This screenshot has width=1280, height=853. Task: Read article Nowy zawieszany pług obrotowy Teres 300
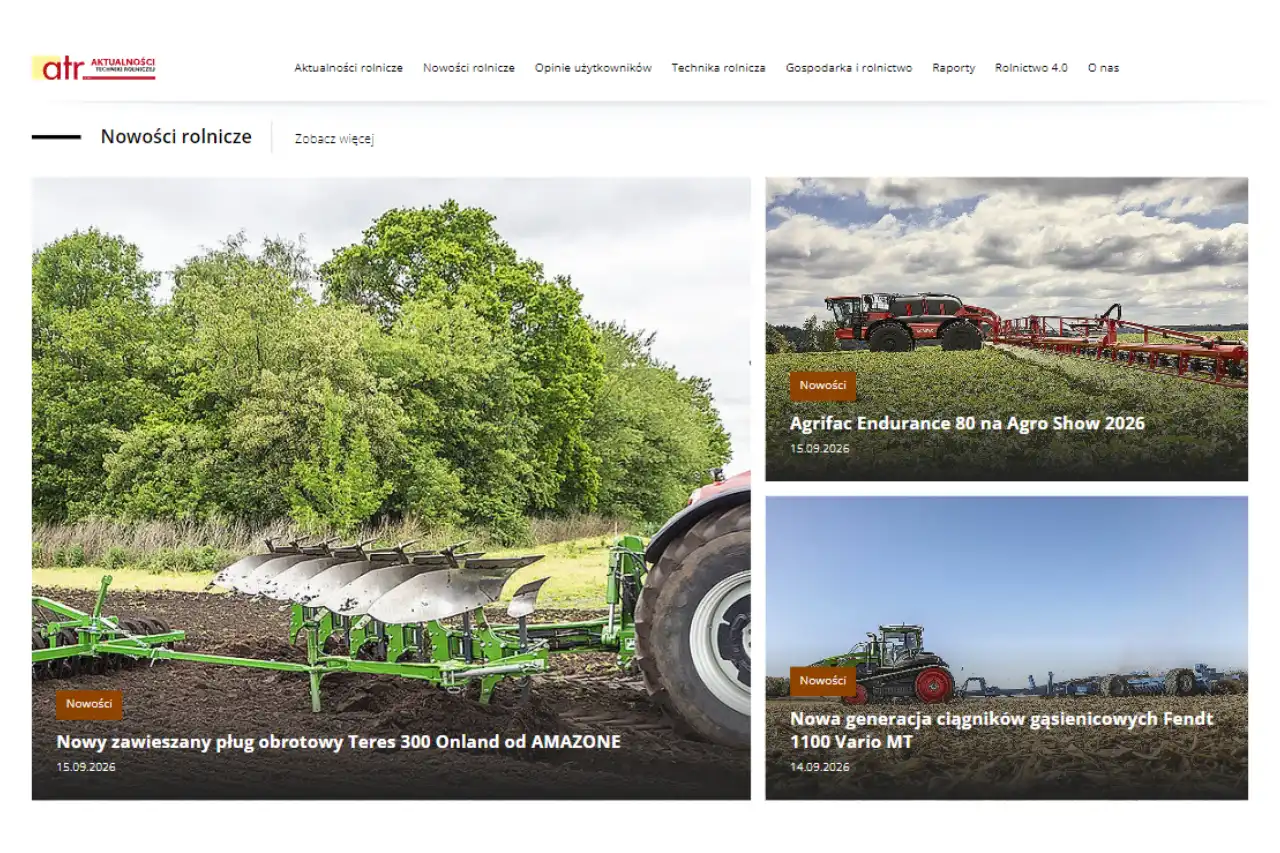tap(338, 742)
